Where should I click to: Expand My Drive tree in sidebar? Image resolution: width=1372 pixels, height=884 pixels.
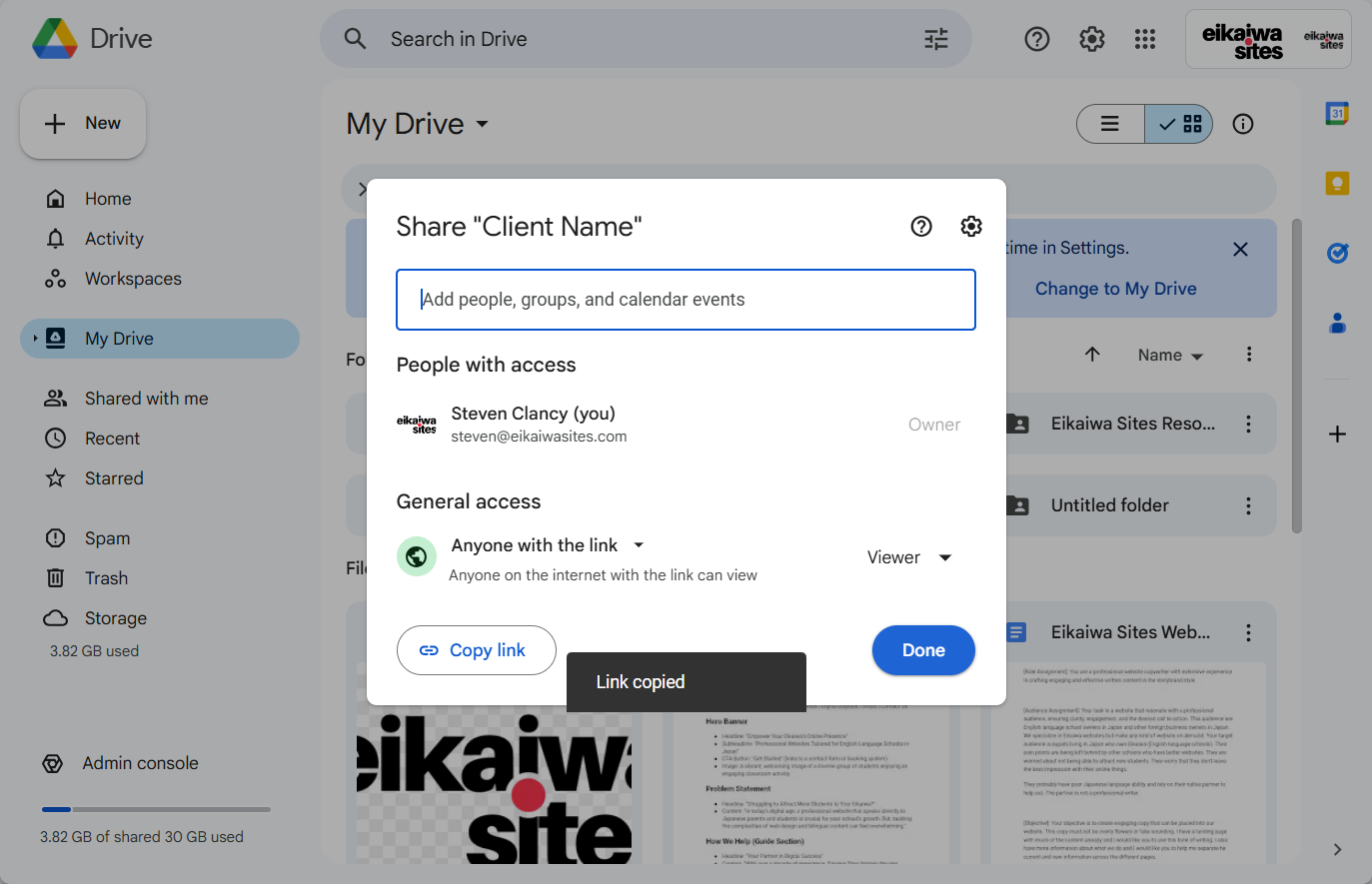[35, 339]
